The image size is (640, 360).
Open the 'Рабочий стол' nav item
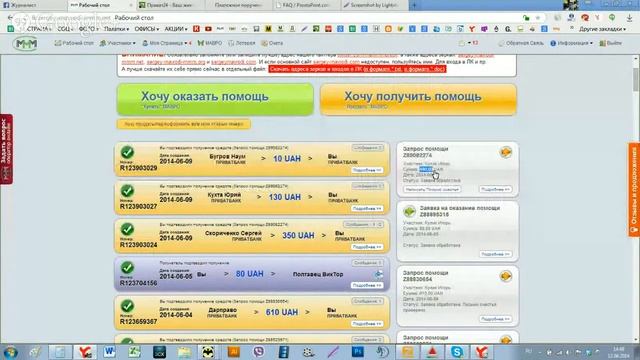click(74, 43)
